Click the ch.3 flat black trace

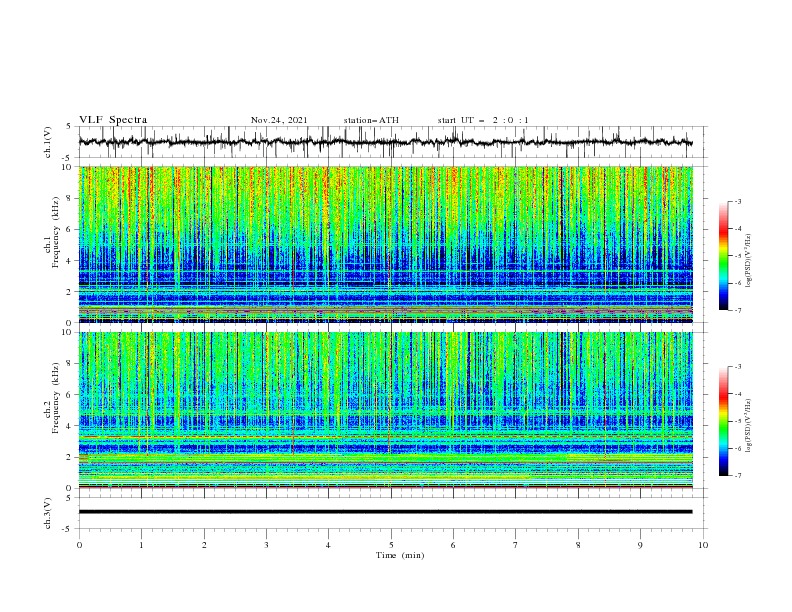pyautogui.click(x=385, y=512)
